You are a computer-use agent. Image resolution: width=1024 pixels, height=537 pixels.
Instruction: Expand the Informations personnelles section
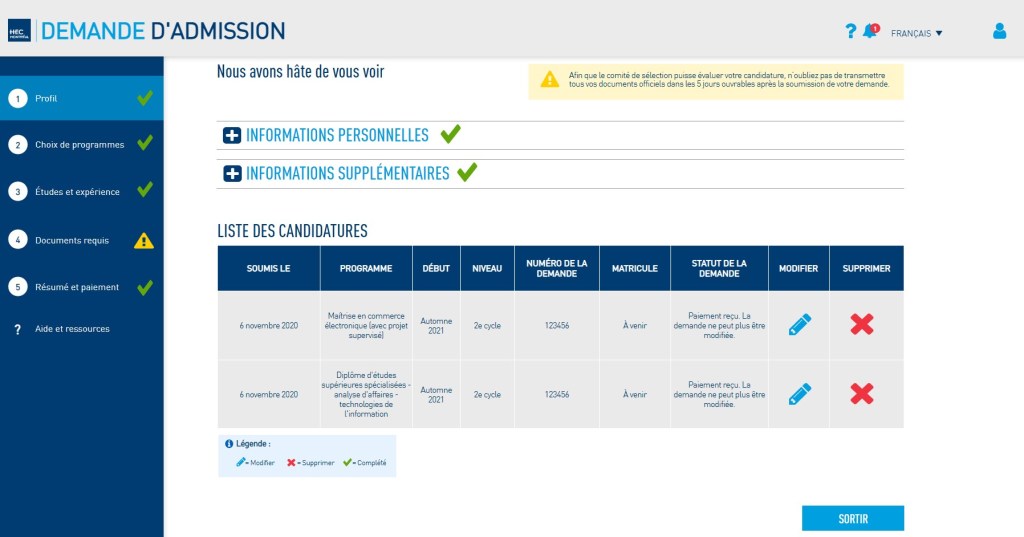click(x=232, y=136)
